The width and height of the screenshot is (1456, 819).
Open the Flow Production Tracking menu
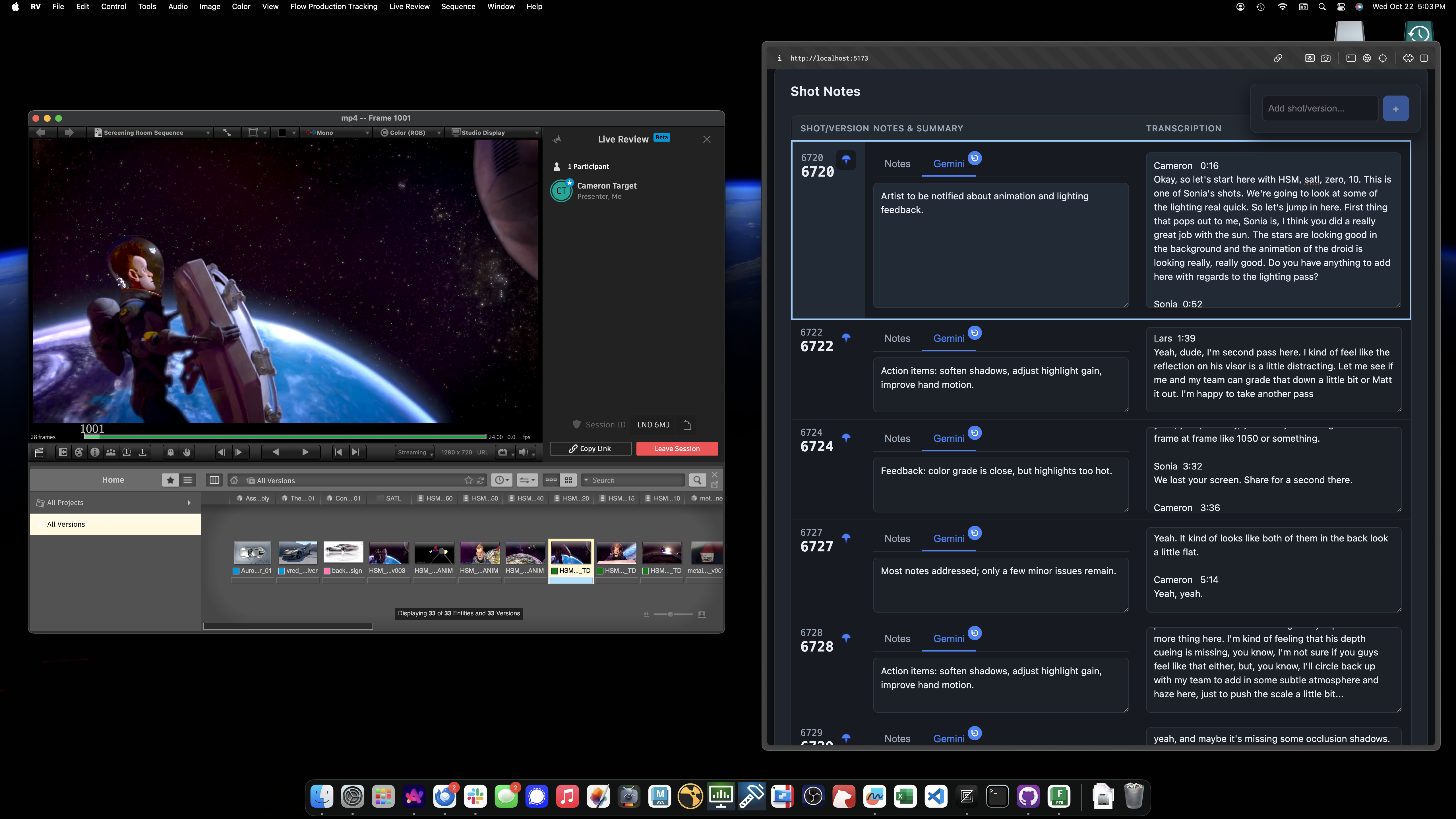coord(334,7)
